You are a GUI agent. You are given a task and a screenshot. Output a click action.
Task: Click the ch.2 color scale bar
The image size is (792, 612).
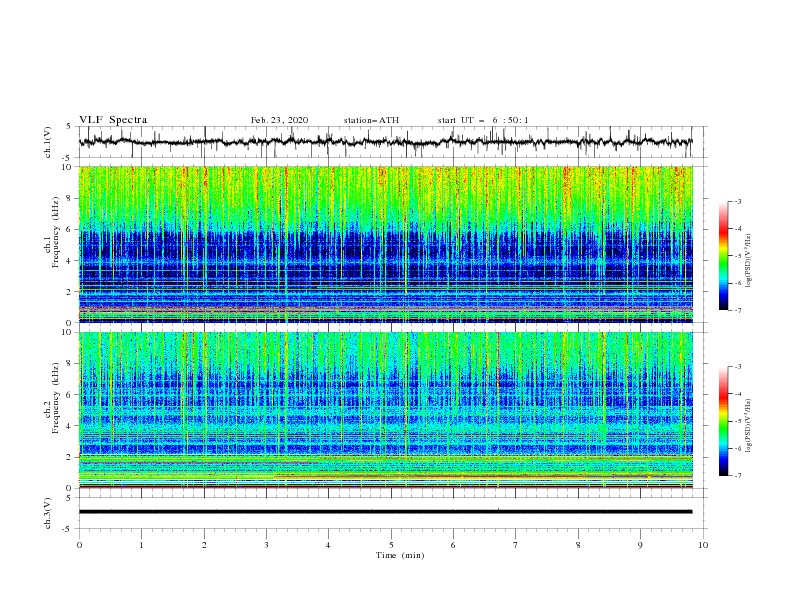tap(723, 421)
